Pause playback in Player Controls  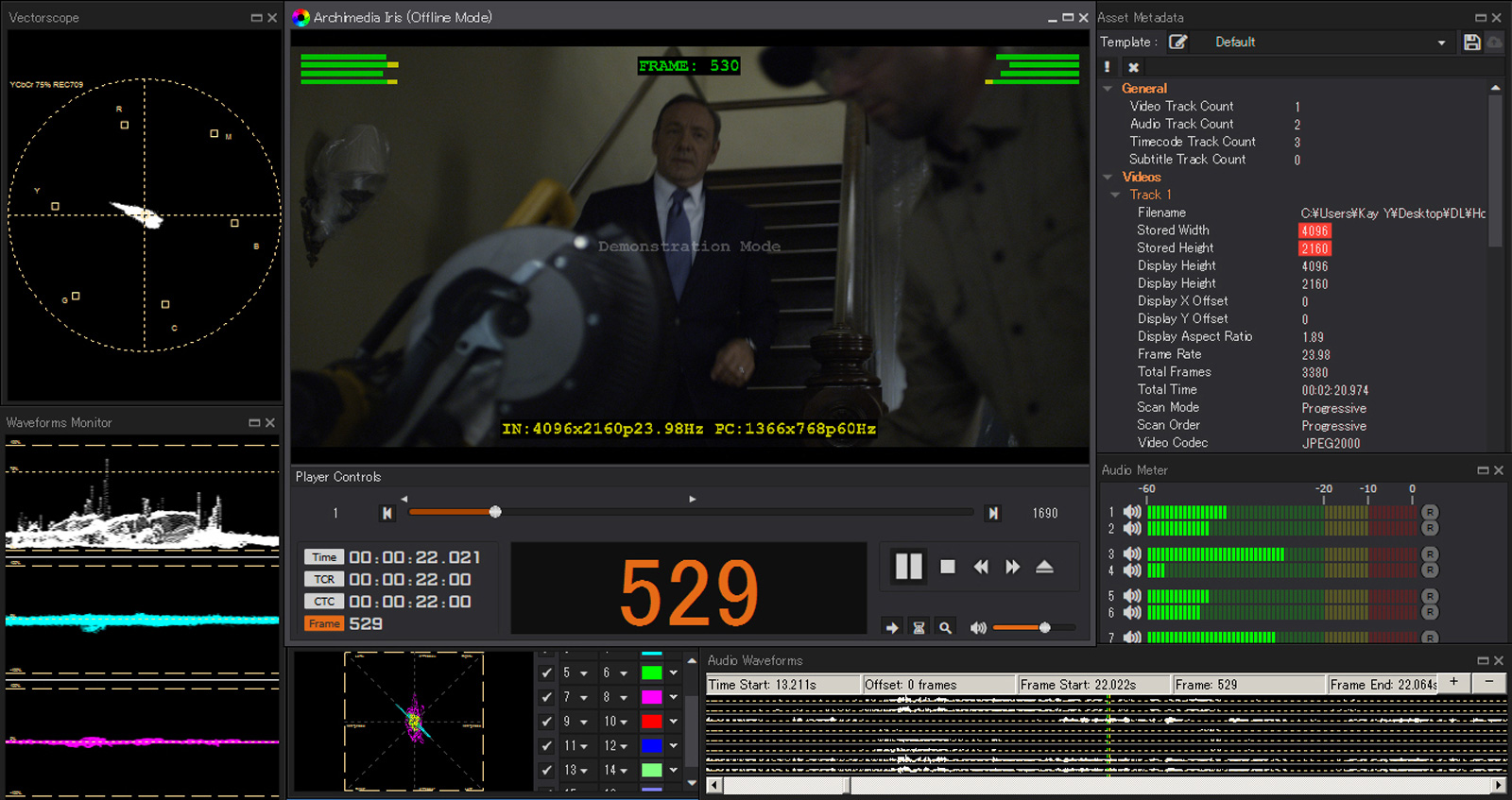(908, 567)
